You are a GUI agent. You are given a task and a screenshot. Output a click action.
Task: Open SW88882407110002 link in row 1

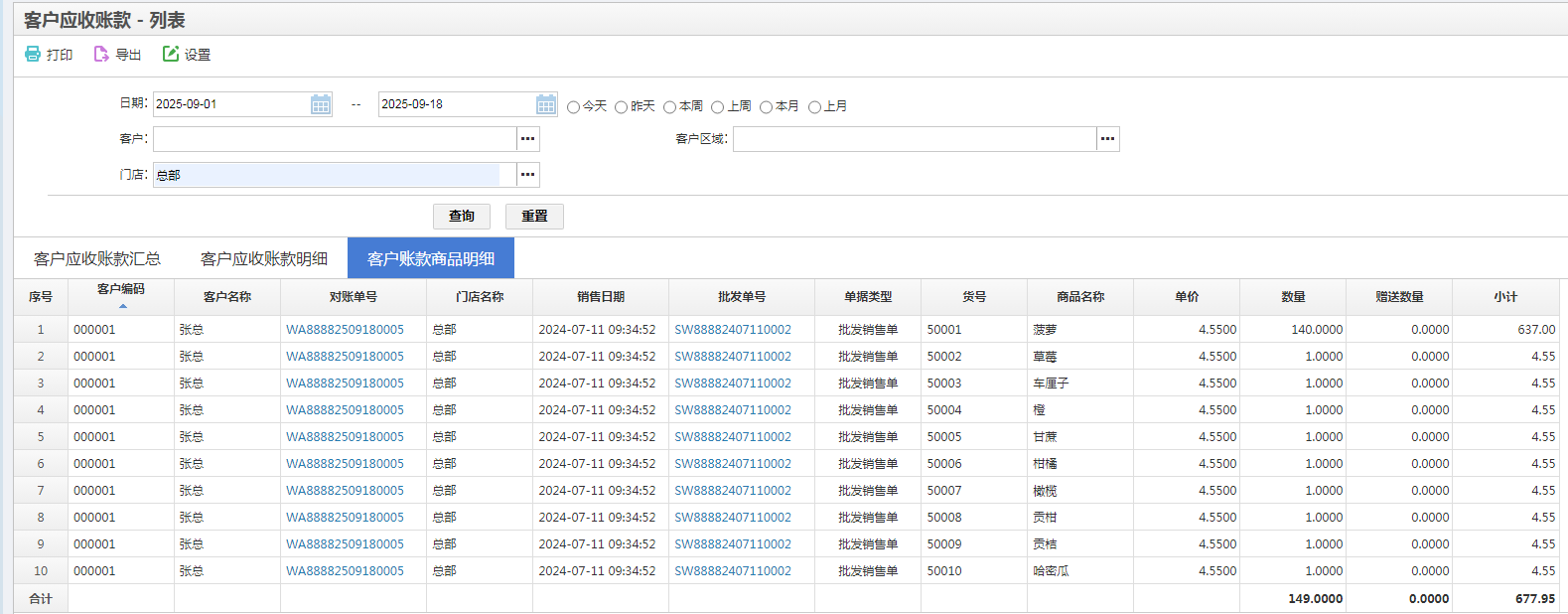pos(733,330)
